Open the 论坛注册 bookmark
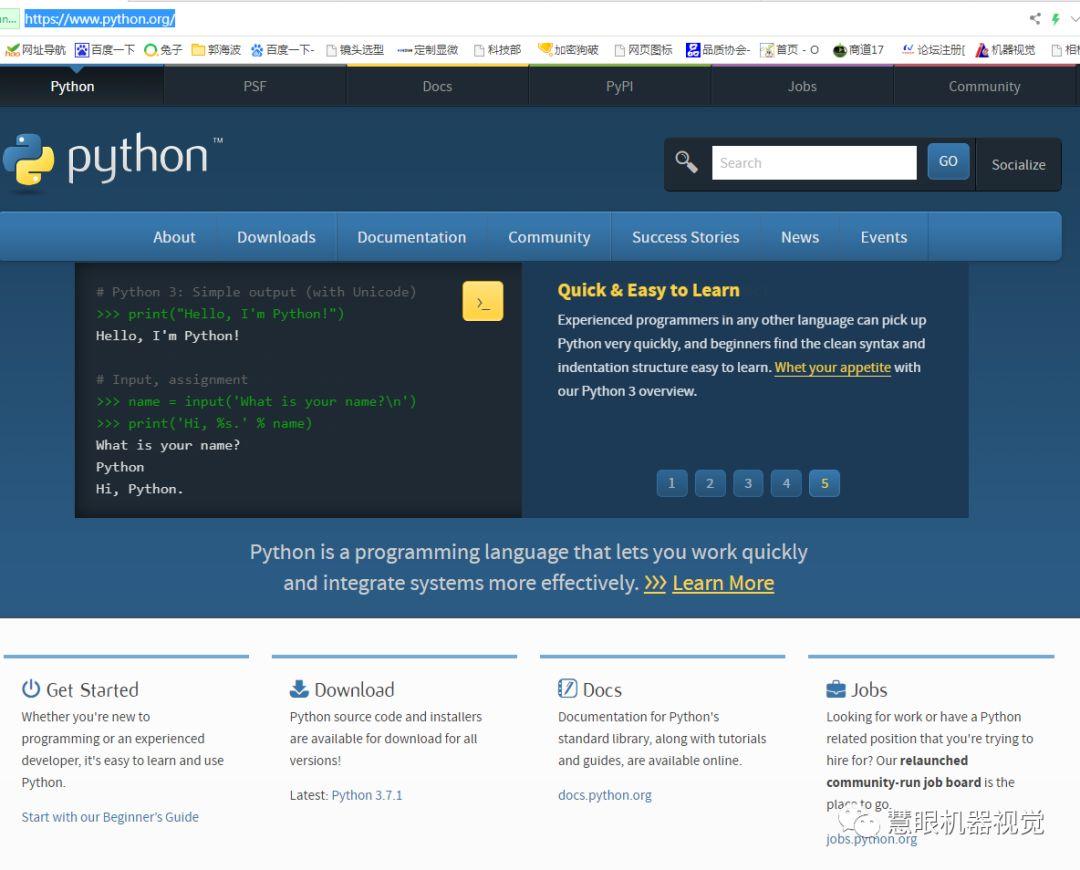1080x870 pixels. pos(933,50)
